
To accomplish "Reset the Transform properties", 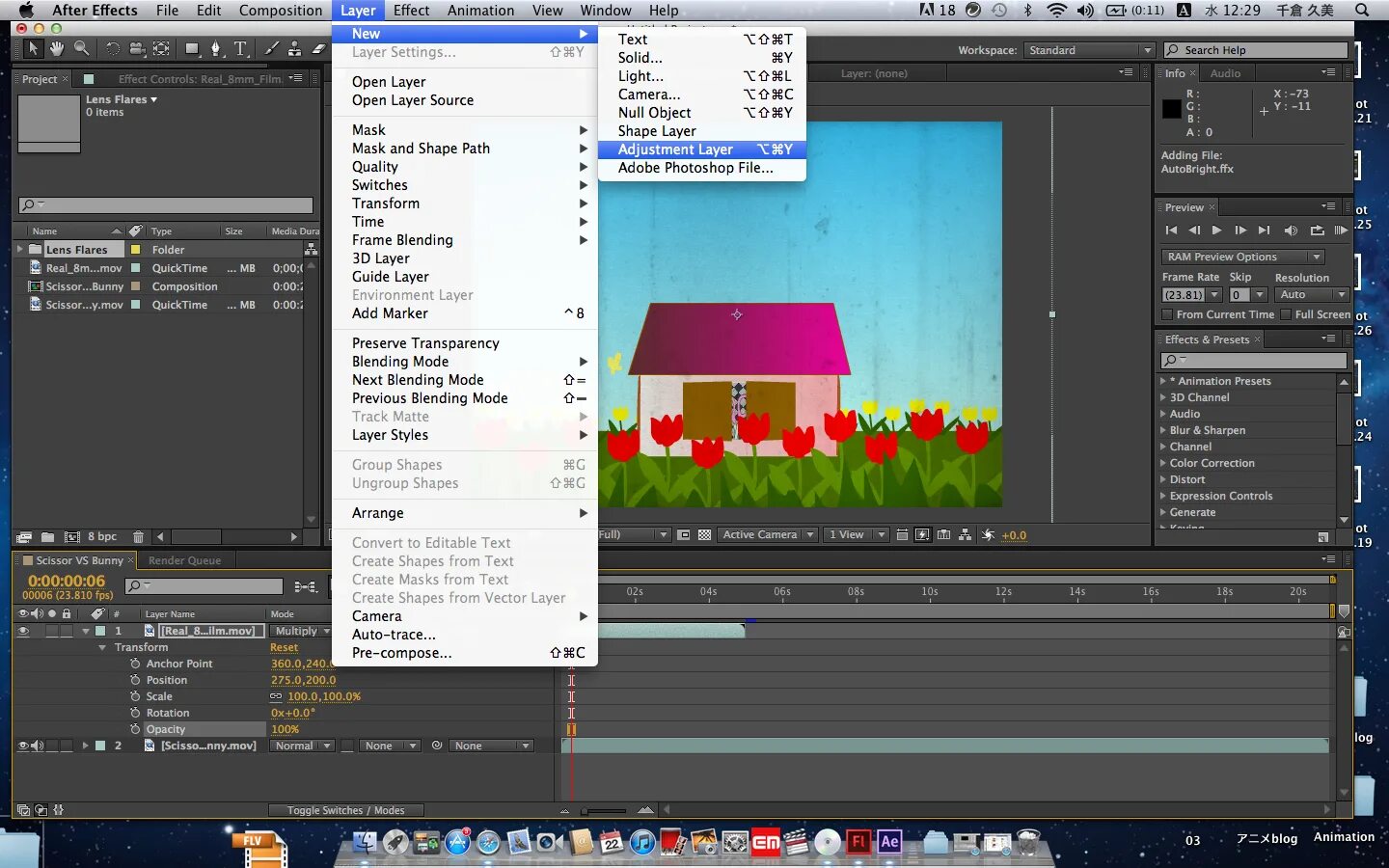I will (x=284, y=647).
